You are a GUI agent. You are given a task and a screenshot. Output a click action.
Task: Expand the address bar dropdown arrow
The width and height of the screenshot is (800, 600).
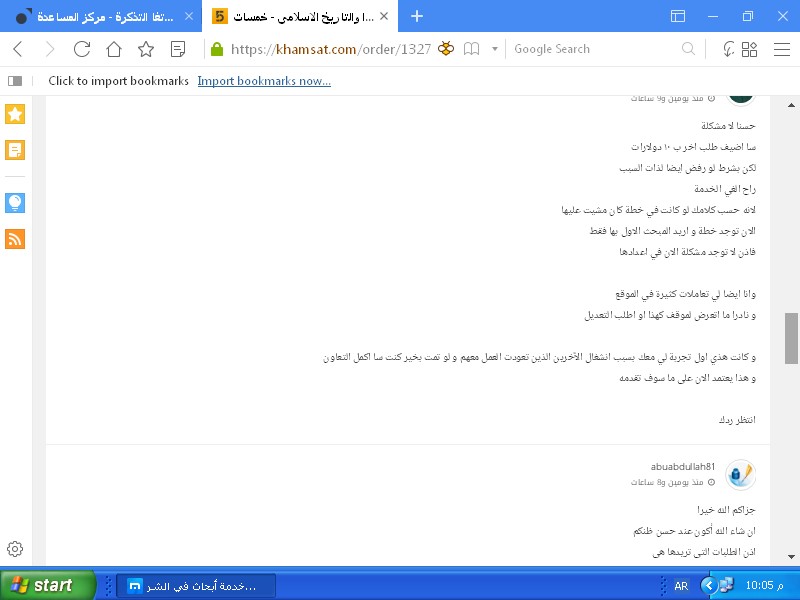tap(494, 49)
